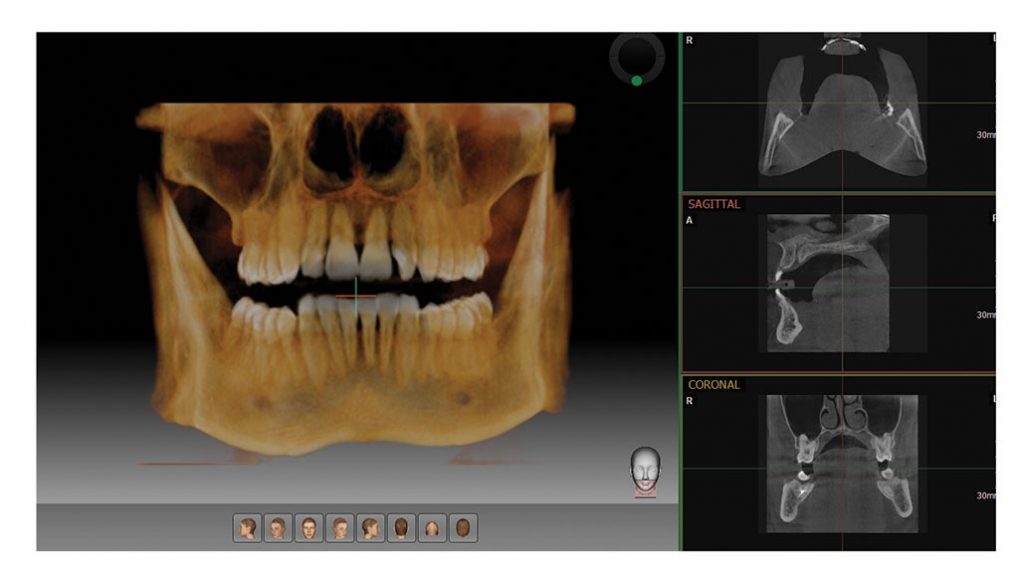Image resolution: width=1024 pixels, height=582 pixels.
Task: Pick the second head preset, three-quarter left view
Action: click(x=278, y=528)
